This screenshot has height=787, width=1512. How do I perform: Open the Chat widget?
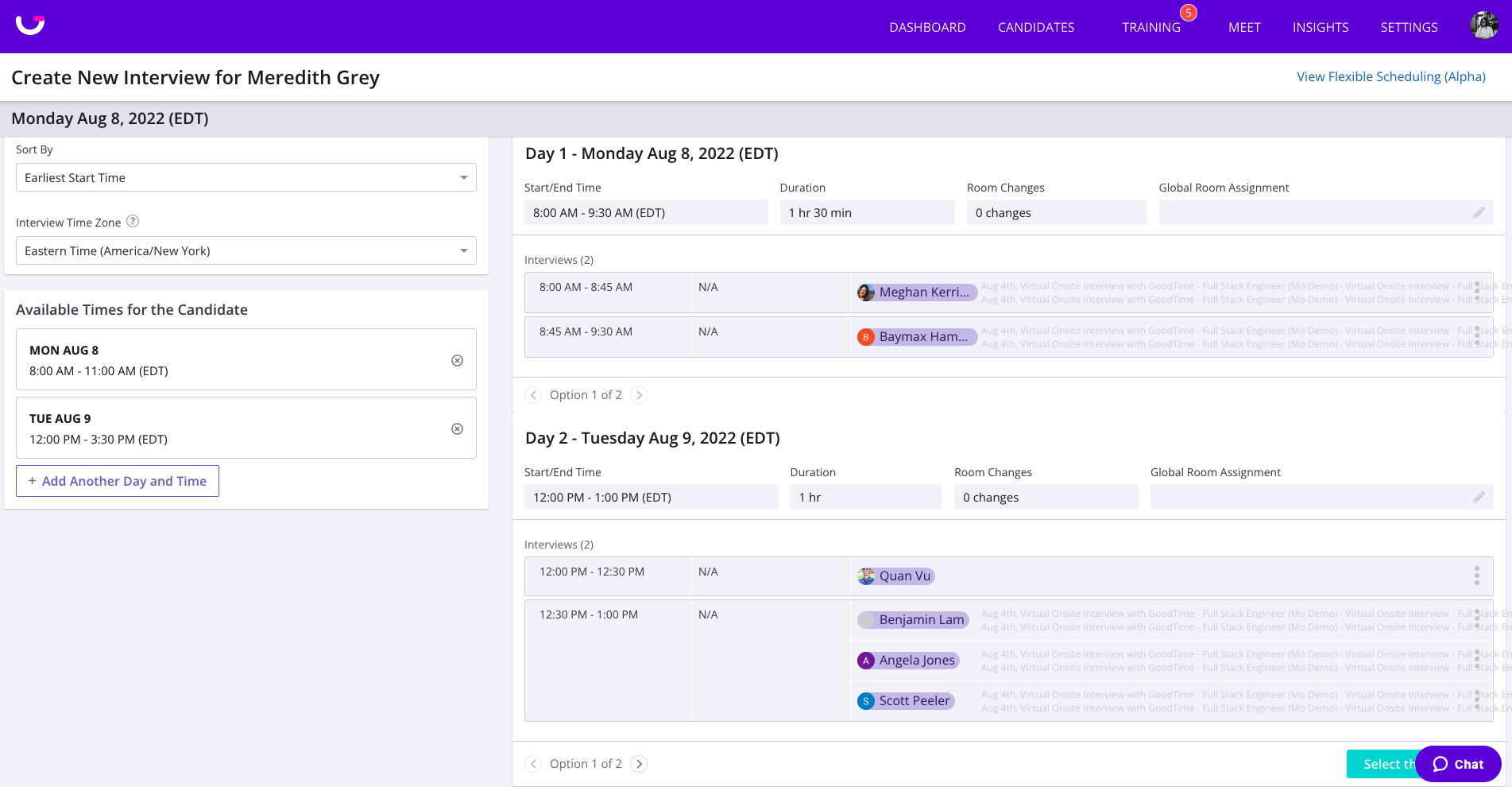1458,764
